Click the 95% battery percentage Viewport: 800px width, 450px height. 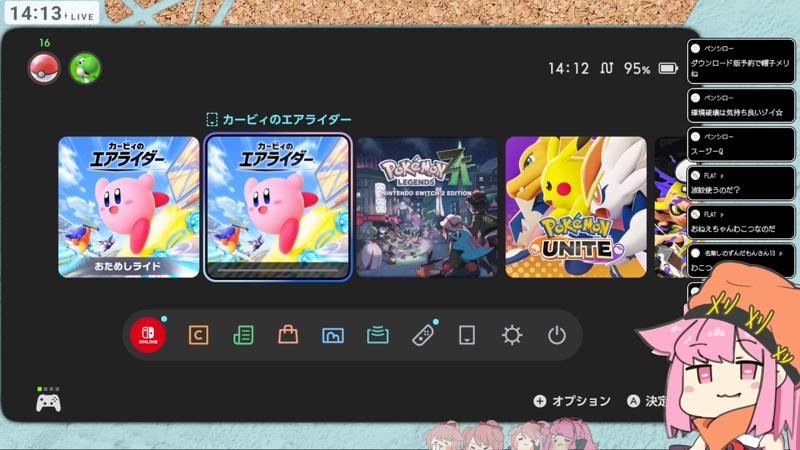[x=637, y=68]
